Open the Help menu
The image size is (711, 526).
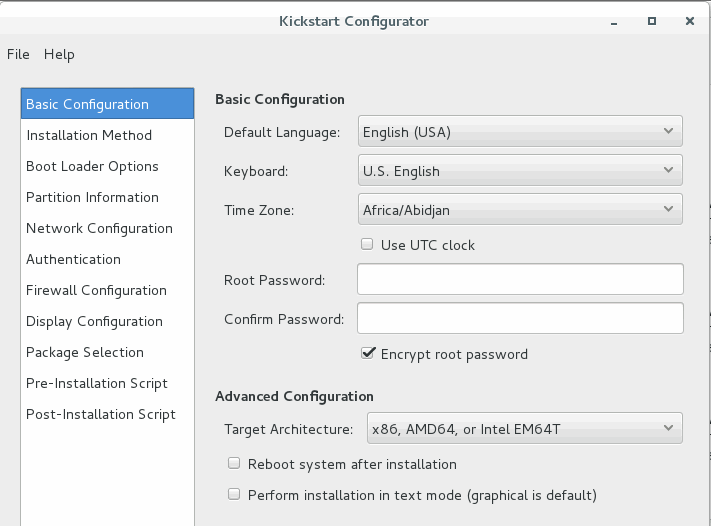click(x=59, y=54)
